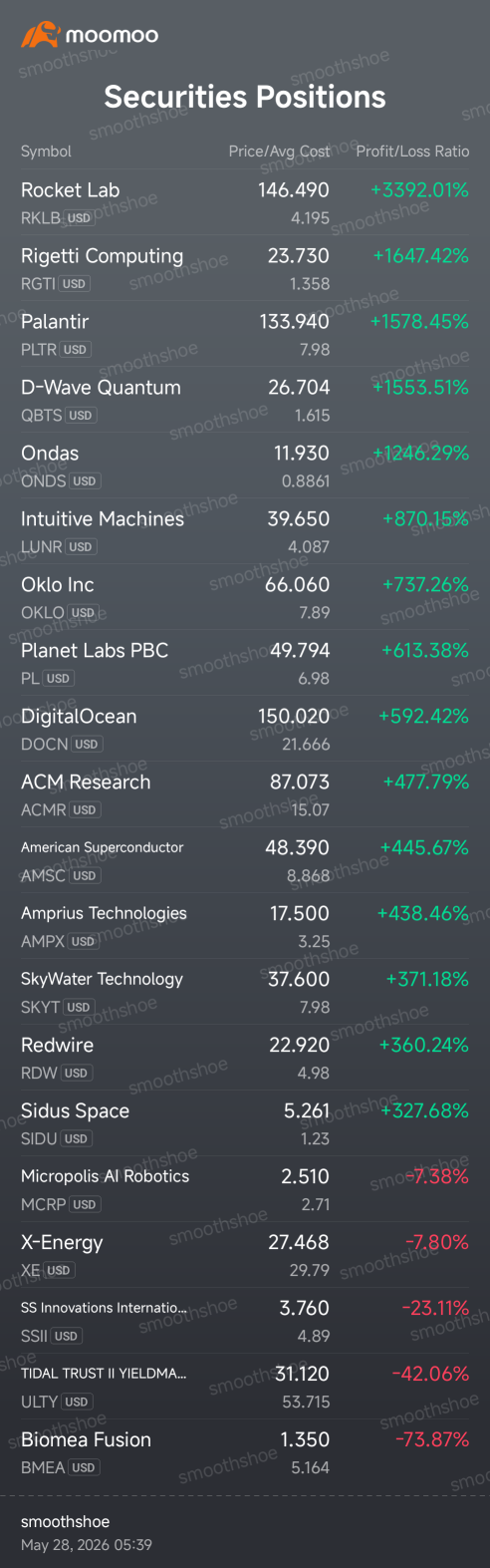This screenshot has width=490, height=1568.
Task: Open the Biomea Fusion position row
Action: pyautogui.click(x=245, y=1453)
